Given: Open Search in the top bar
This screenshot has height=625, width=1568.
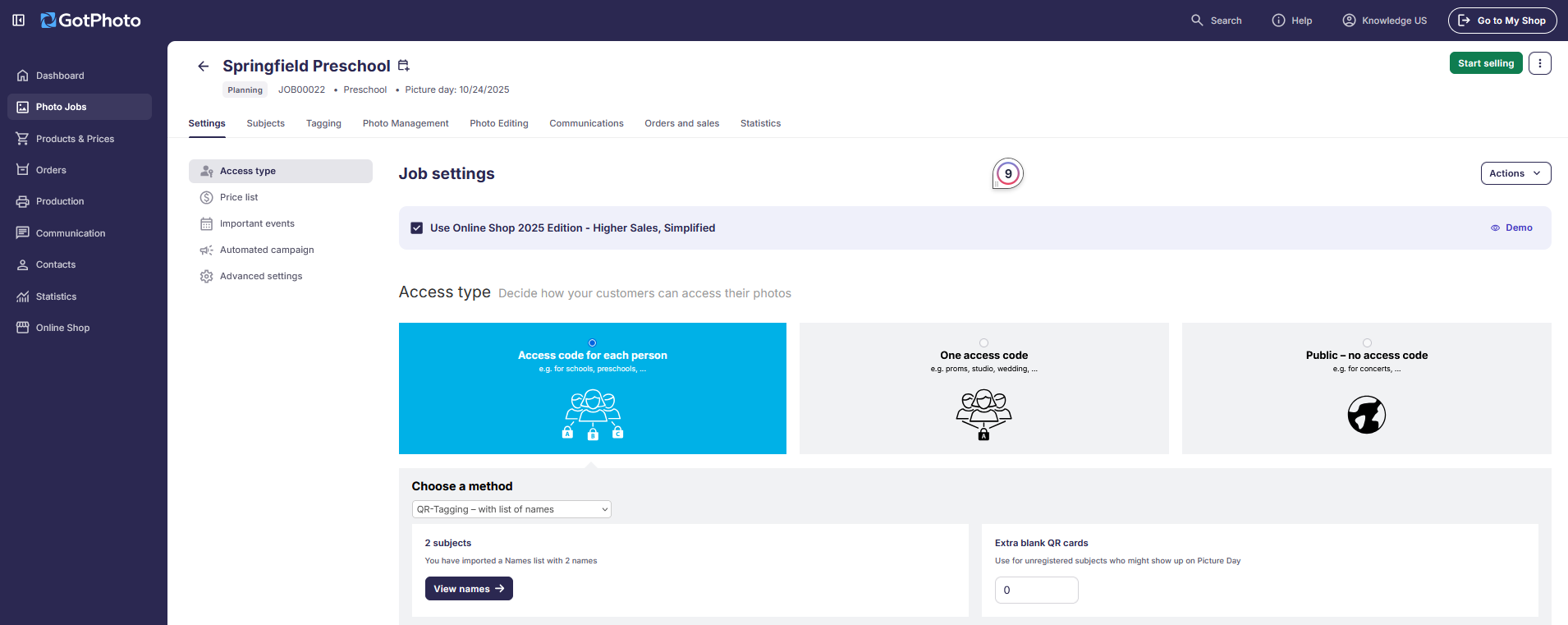Looking at the screenshot, I should pyautogui.click(x=1217, y=21).
